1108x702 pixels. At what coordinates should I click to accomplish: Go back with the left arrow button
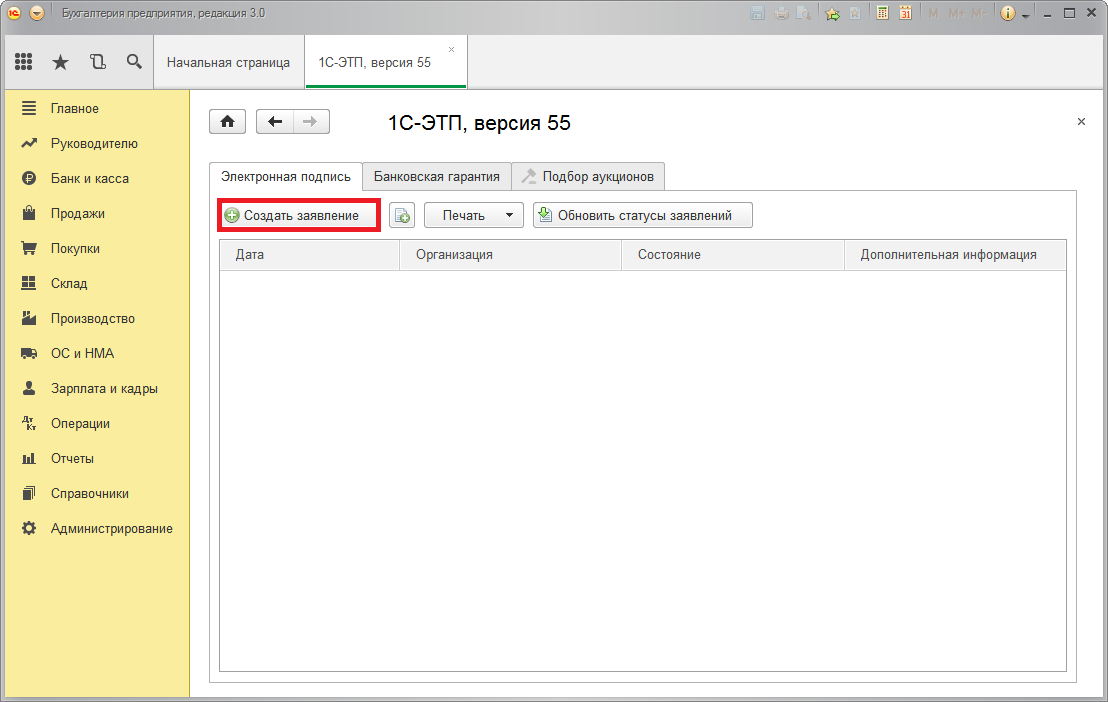tap(275, 122)
